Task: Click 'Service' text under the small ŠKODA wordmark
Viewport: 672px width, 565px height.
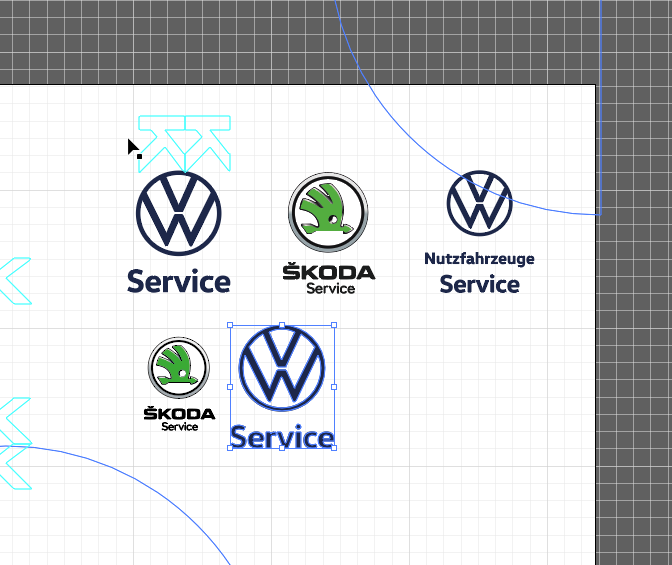Action: [180, 427]
